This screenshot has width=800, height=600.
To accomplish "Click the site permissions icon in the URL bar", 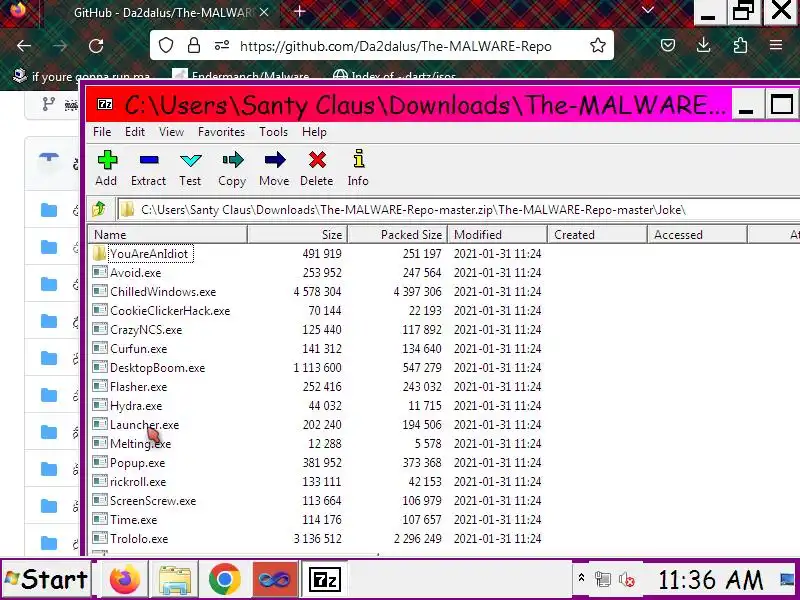I will coord(222,45).
